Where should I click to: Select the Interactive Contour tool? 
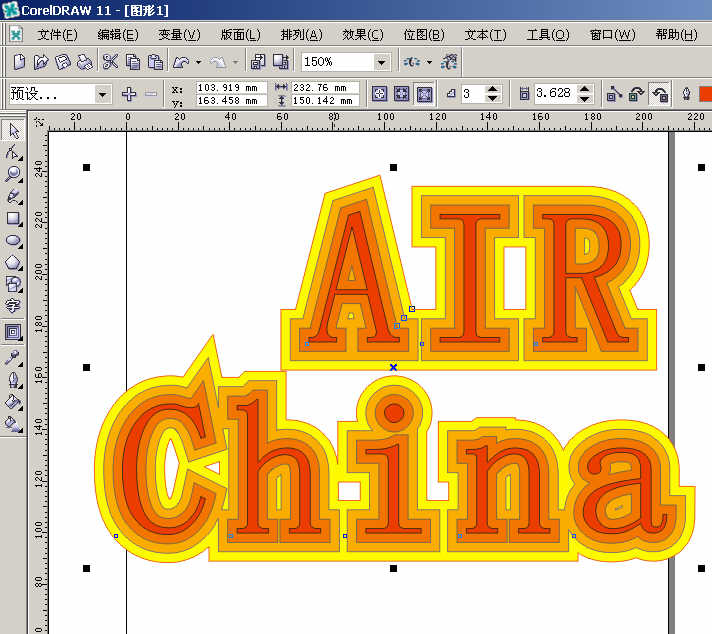tap(13, 332)
